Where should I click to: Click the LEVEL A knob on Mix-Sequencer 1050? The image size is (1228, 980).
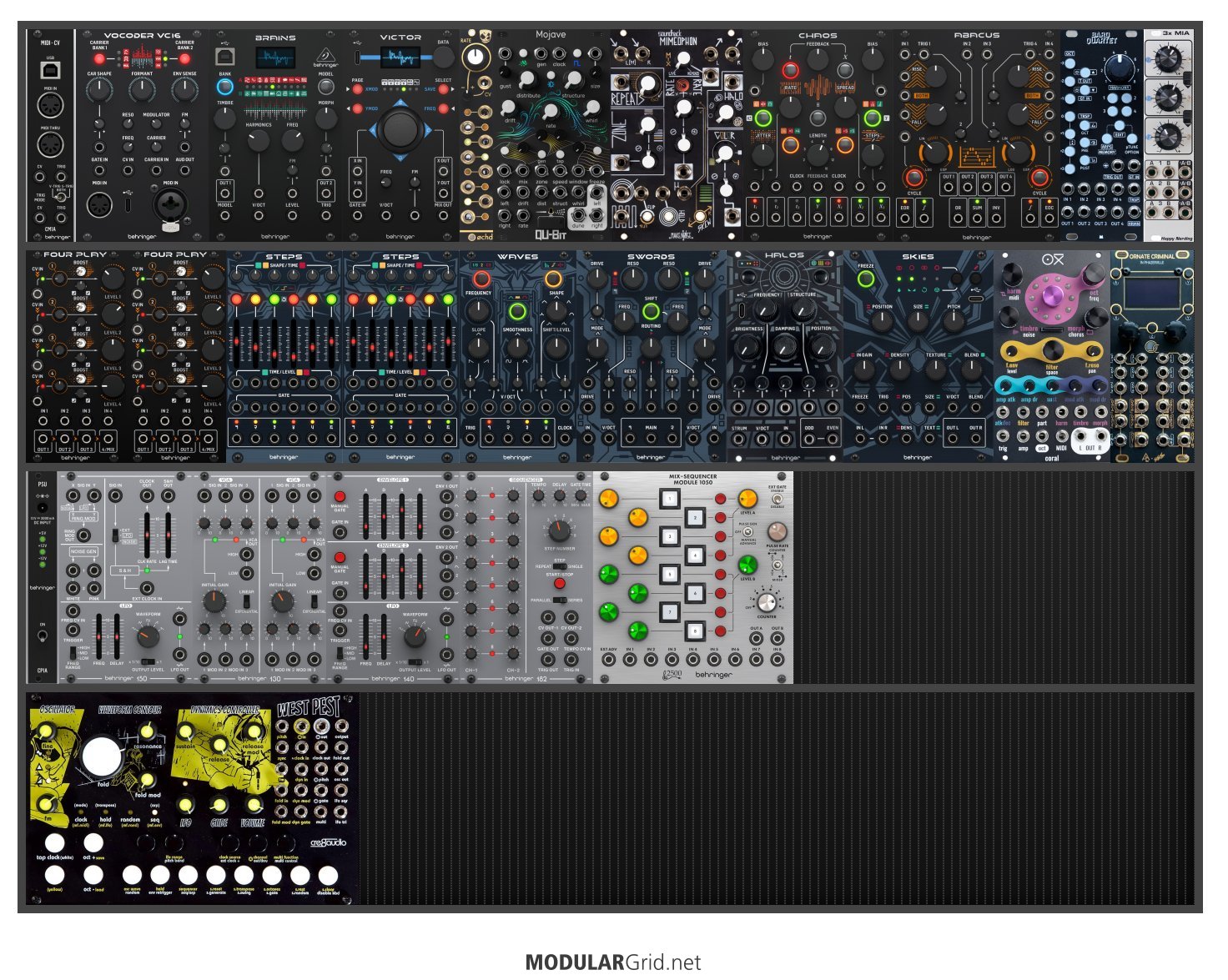pyautogui.click(x=747, y=499)
